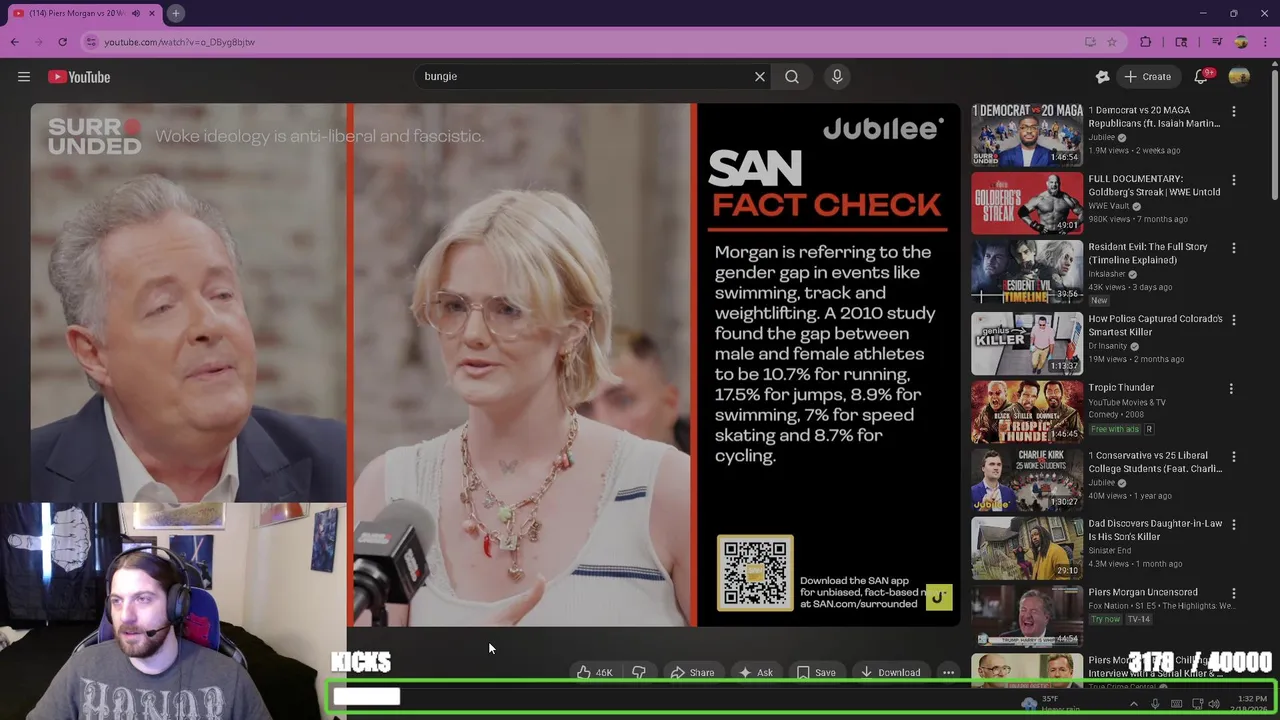This screenshot has height=720, width=1280.
Task: Open options menu for Goldberg's Streak video
Action: pos(1234,181)
